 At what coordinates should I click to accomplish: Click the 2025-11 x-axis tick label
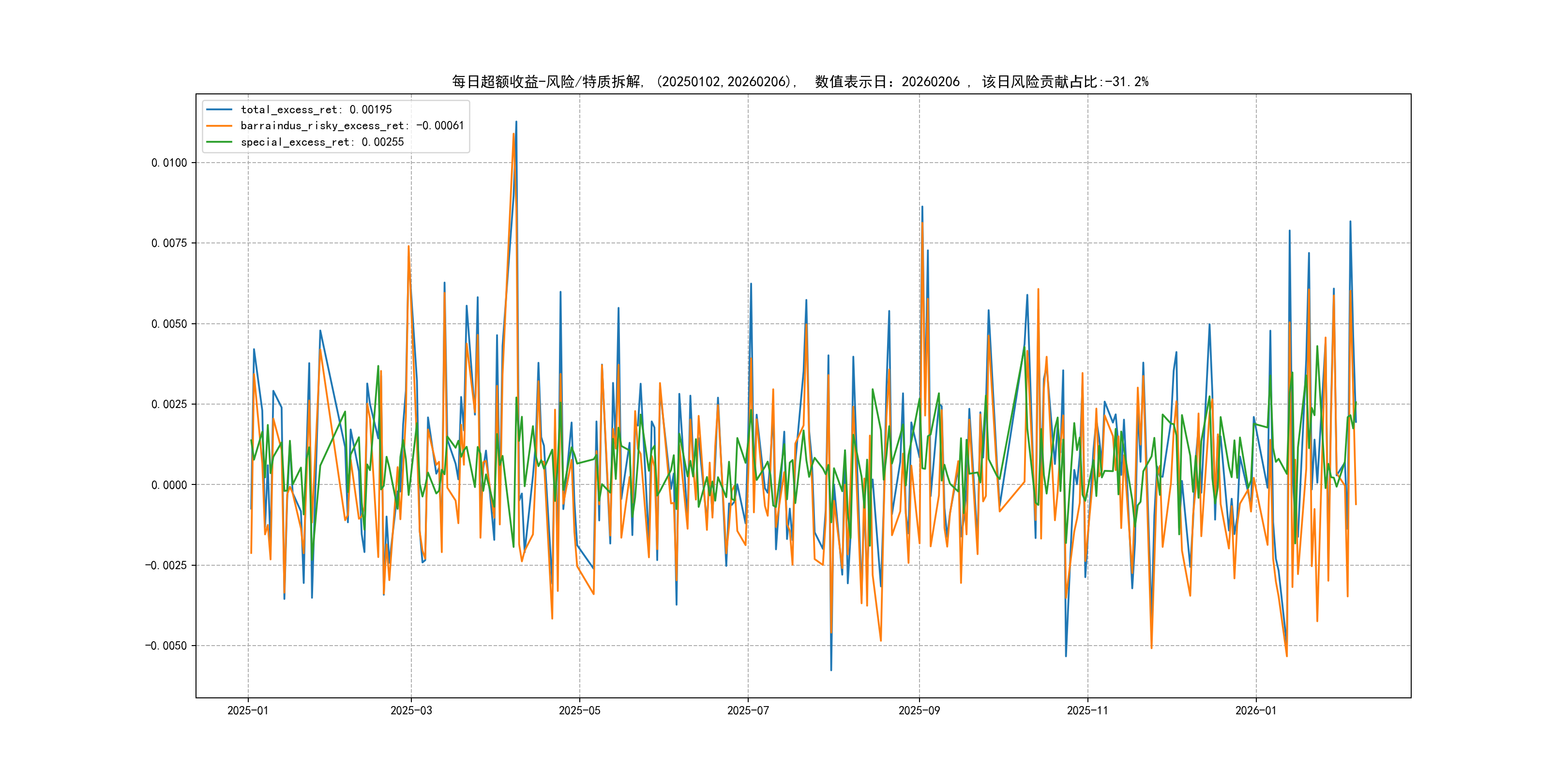click(x=1088, y=710)
